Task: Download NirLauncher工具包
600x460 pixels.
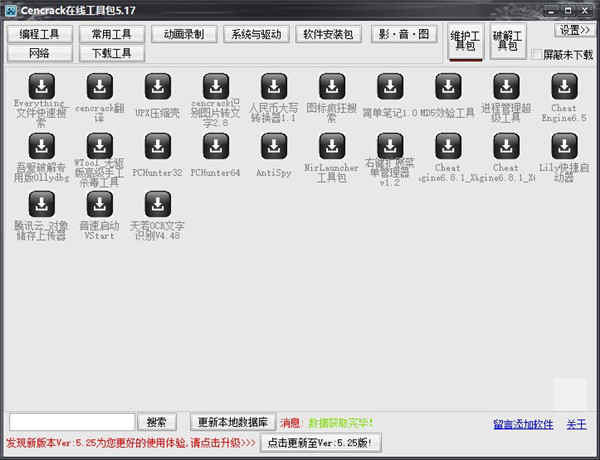Action: 332,146
